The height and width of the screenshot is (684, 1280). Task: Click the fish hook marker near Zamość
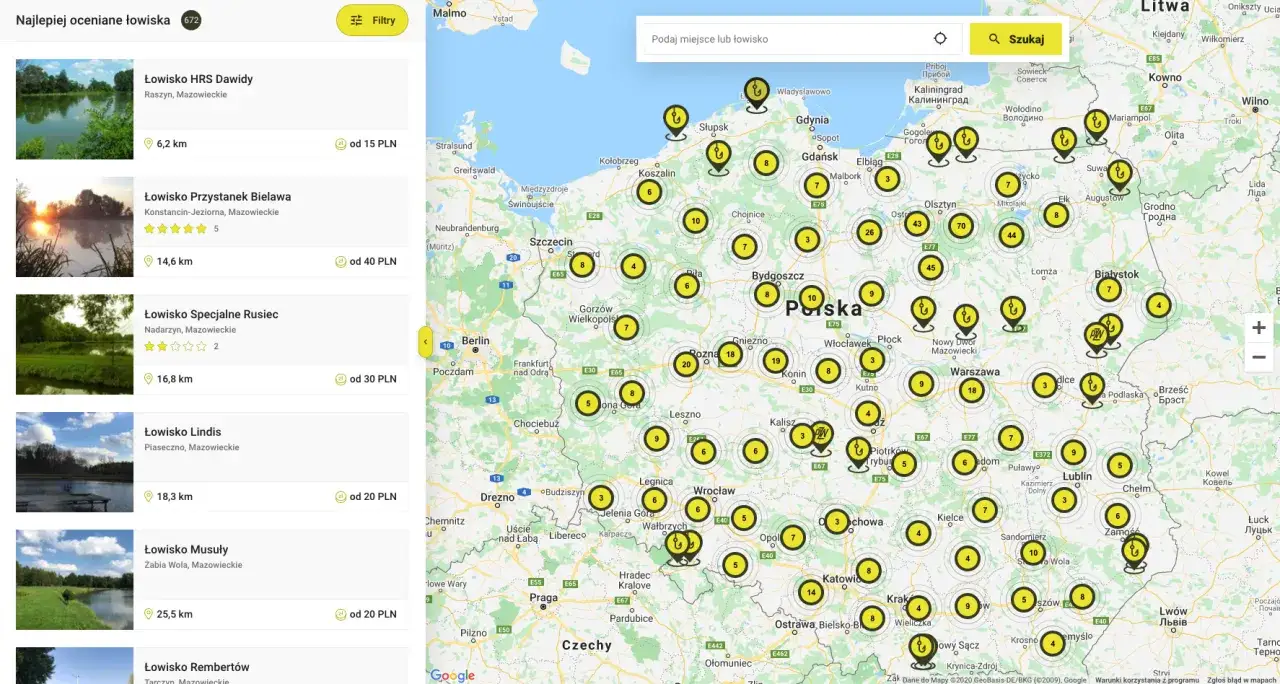[1134, 553]
